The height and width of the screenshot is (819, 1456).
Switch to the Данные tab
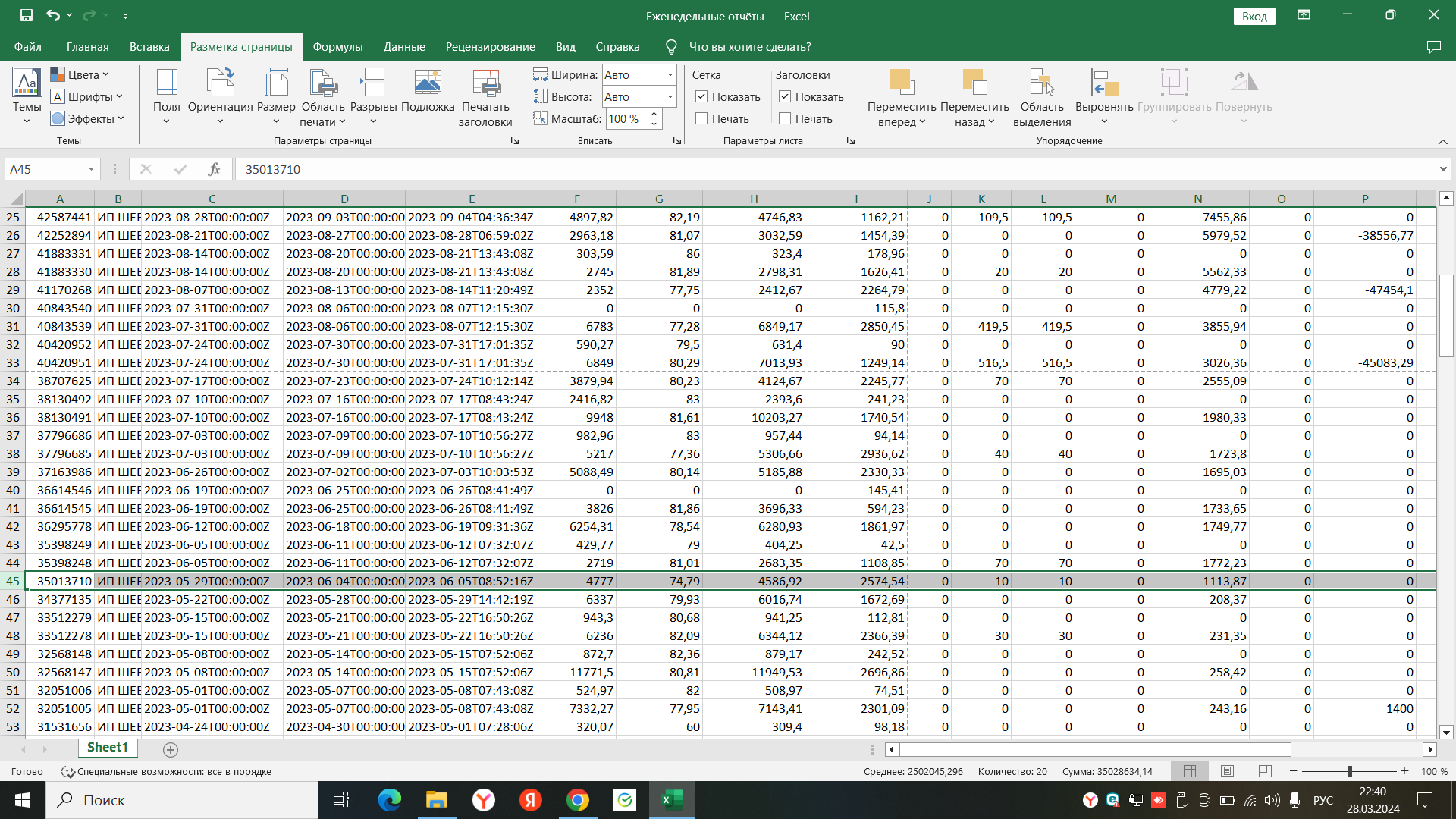(x=404, y=47)
